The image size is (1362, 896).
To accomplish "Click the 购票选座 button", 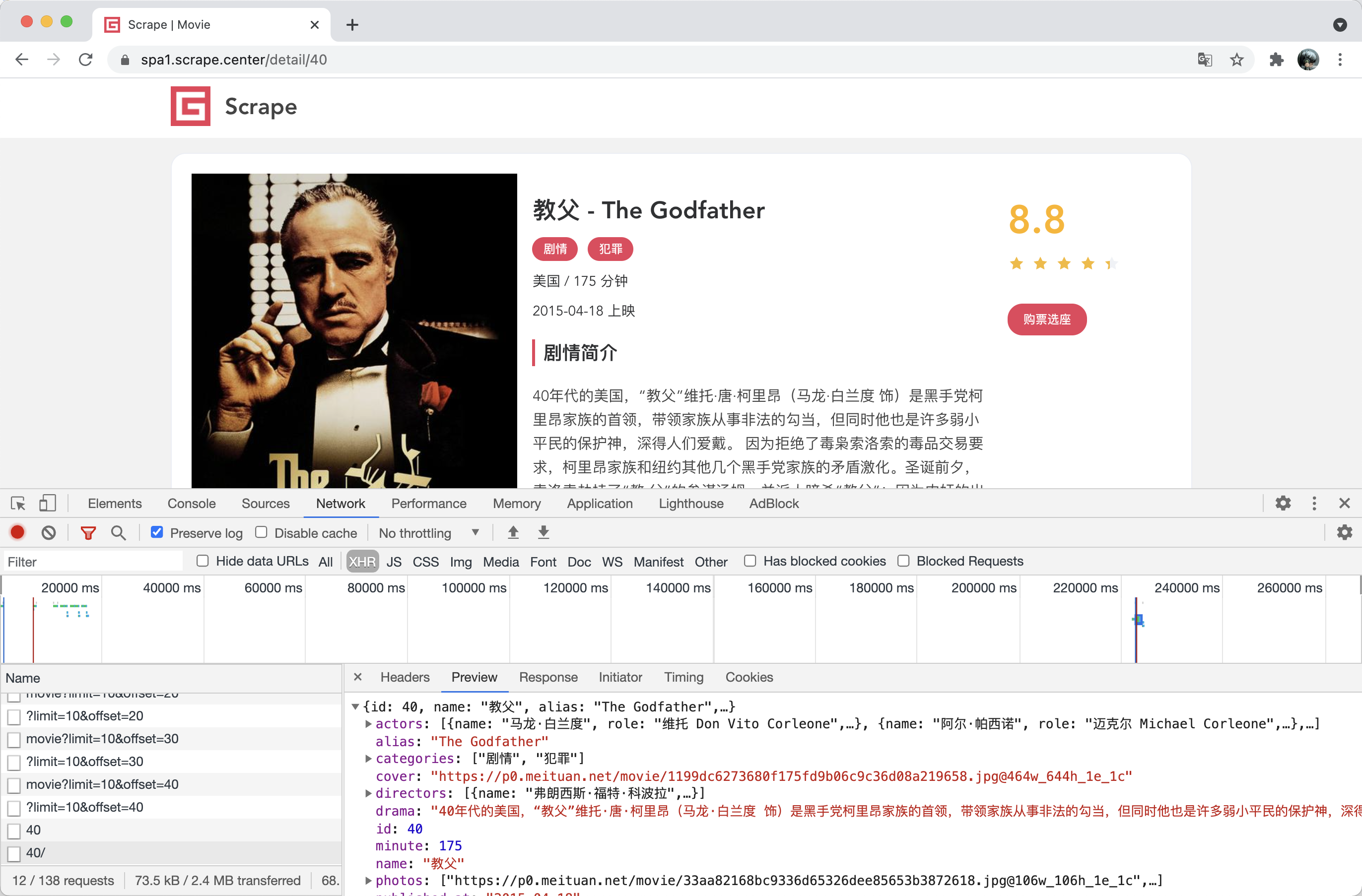I will pos(1047,320).
